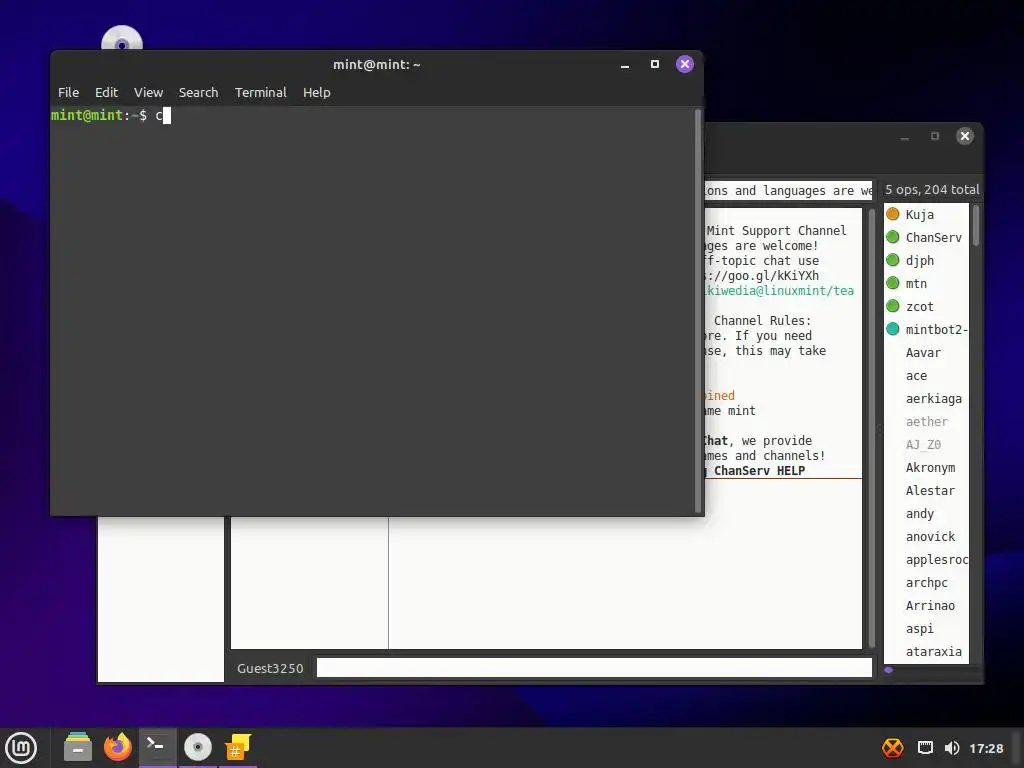Select user anovick in the user list
Screen dimensions: 1024x768
[926, 537]
